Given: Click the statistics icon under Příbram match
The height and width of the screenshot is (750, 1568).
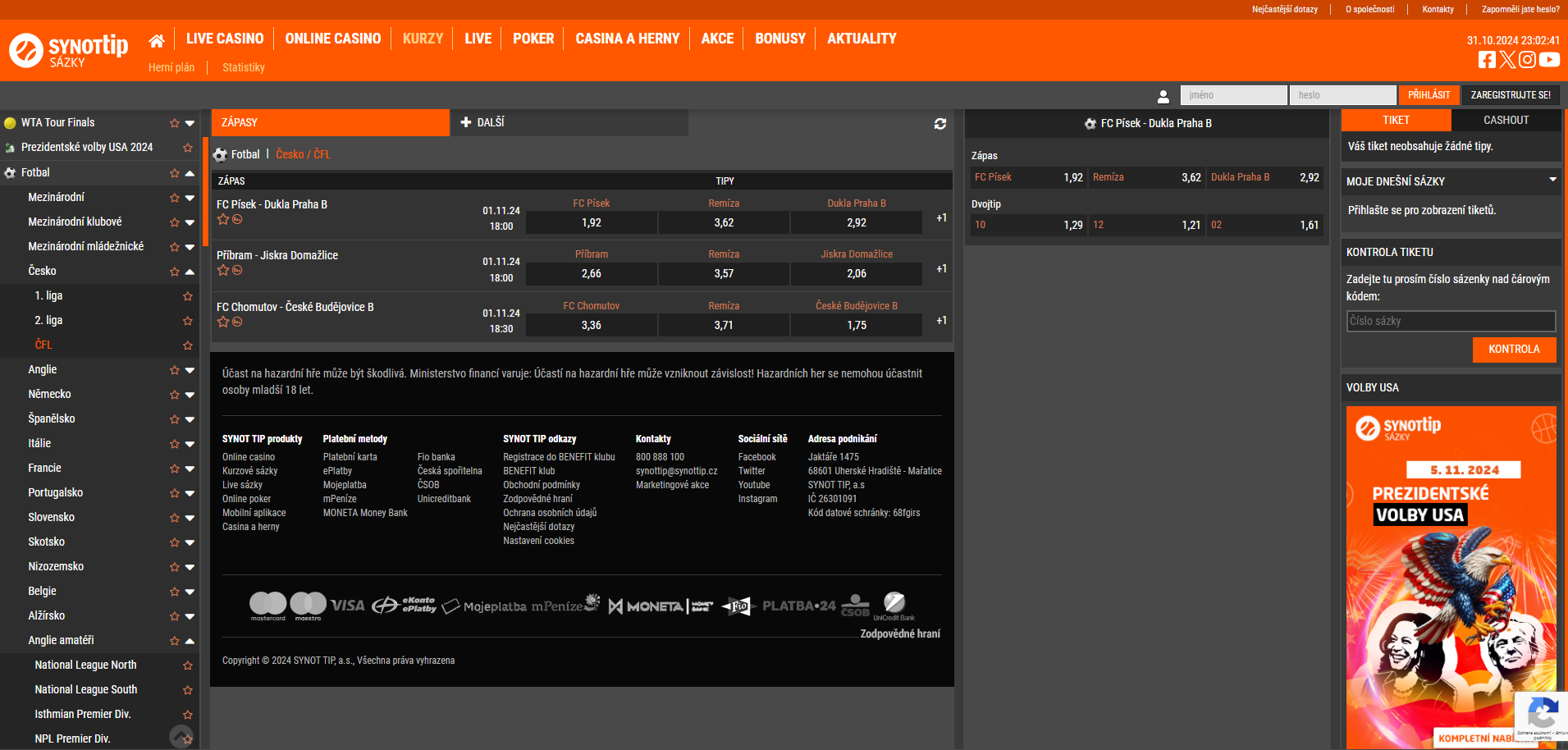Looking at the screenshot, I should 237,270.
